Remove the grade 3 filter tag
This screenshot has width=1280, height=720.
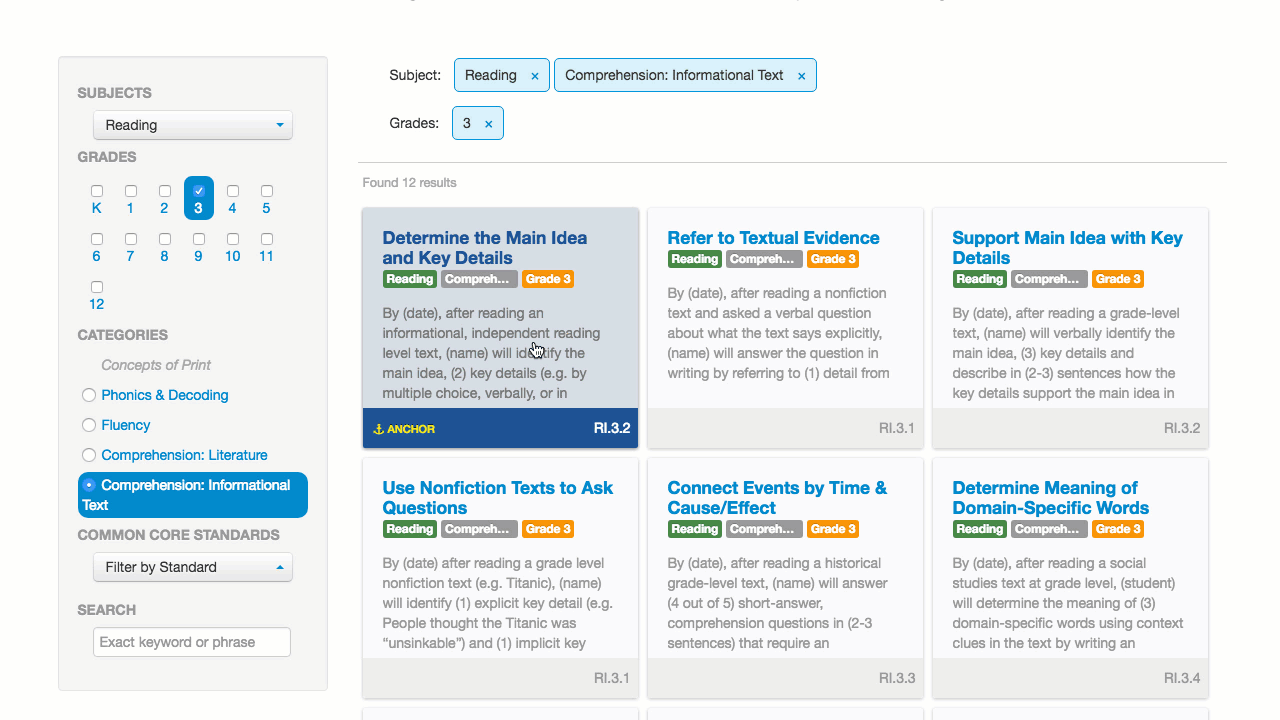pos(488,124)
